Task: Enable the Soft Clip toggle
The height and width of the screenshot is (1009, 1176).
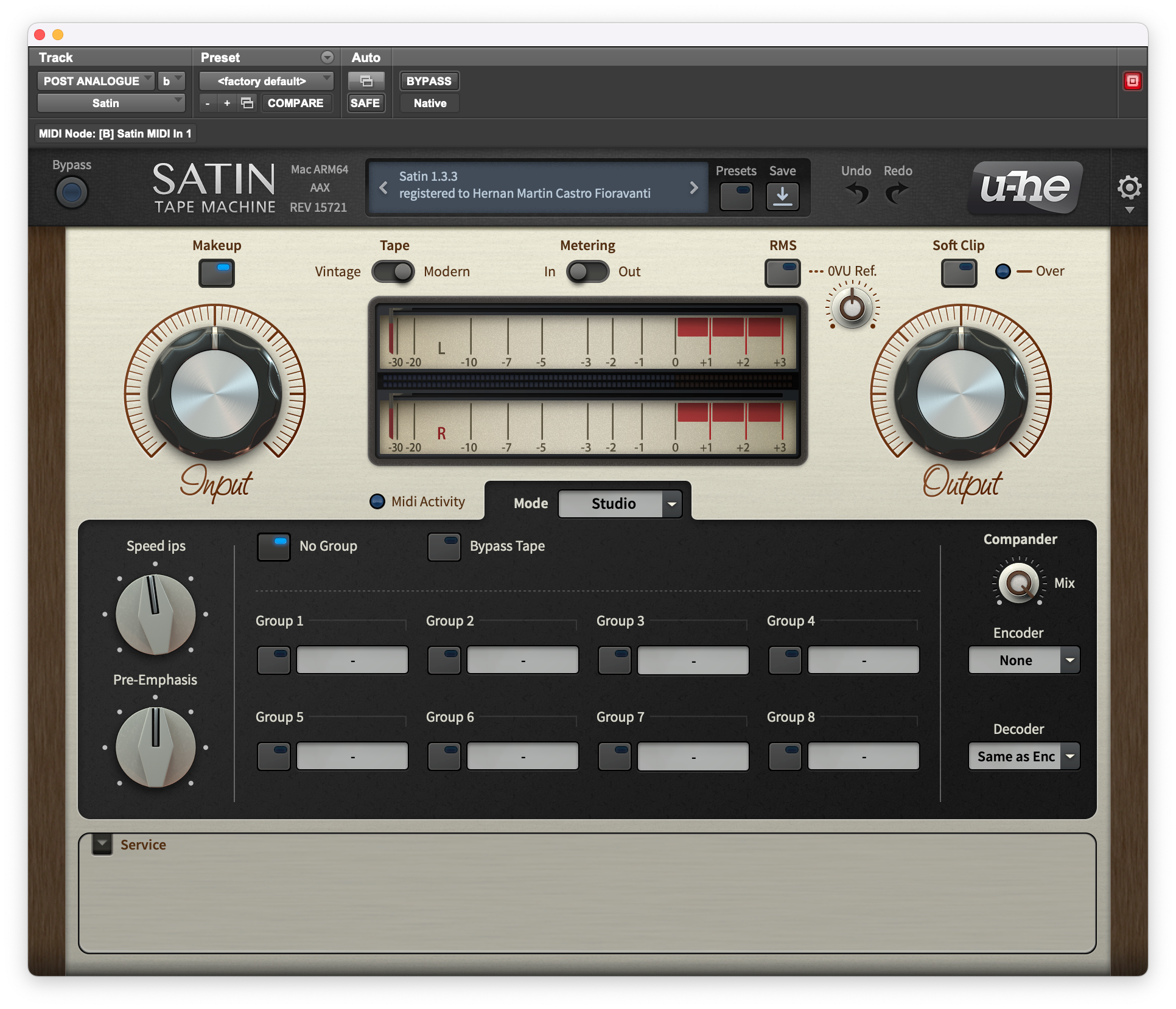Action: 959,273
